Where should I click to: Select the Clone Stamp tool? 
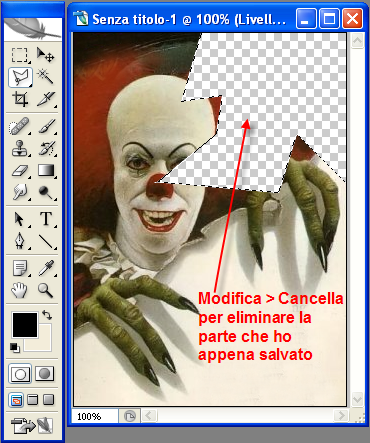pyautogui.click(x=20, y=148)
